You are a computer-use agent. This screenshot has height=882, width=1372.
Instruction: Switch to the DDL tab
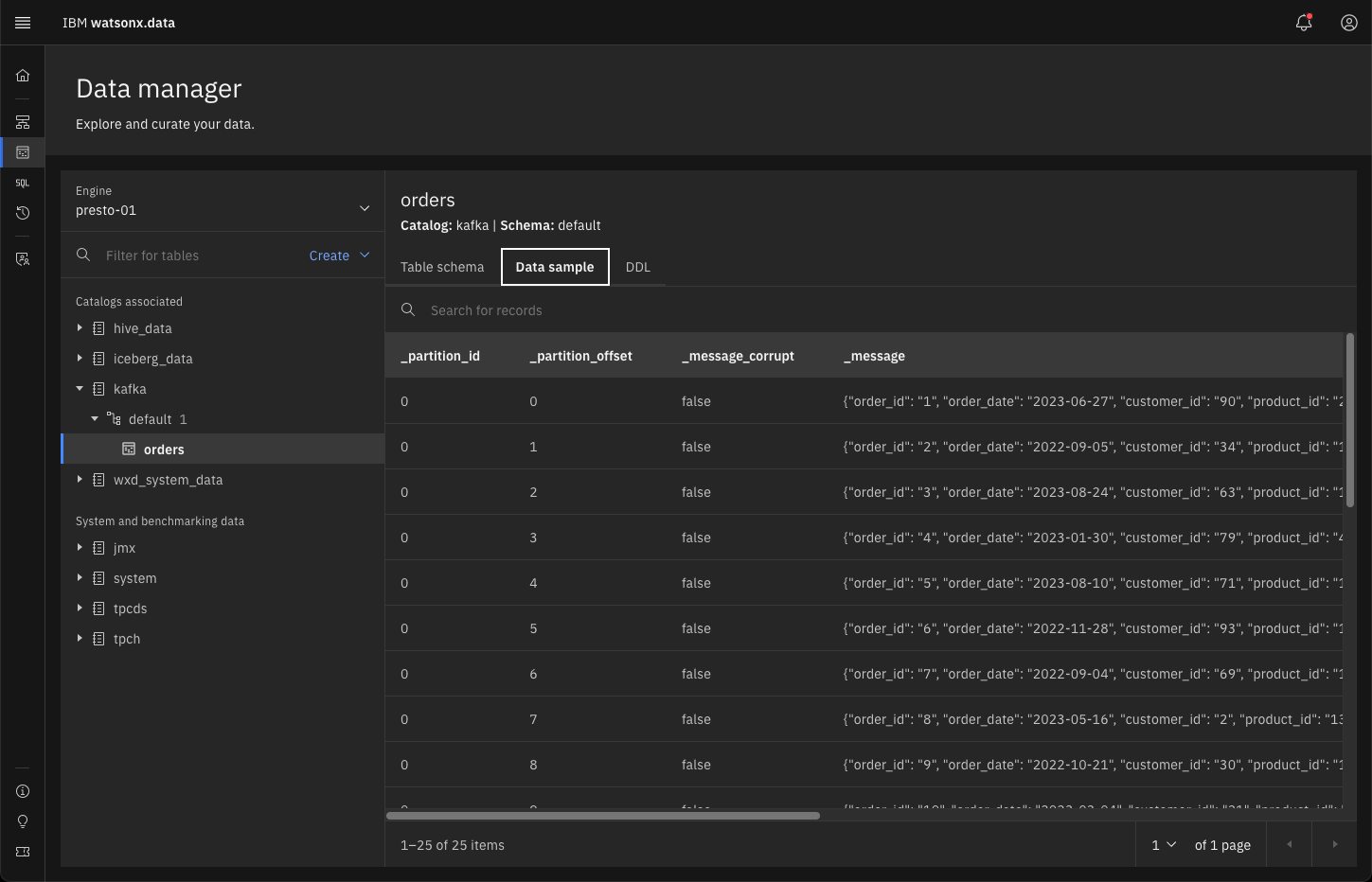pos(638,267)
